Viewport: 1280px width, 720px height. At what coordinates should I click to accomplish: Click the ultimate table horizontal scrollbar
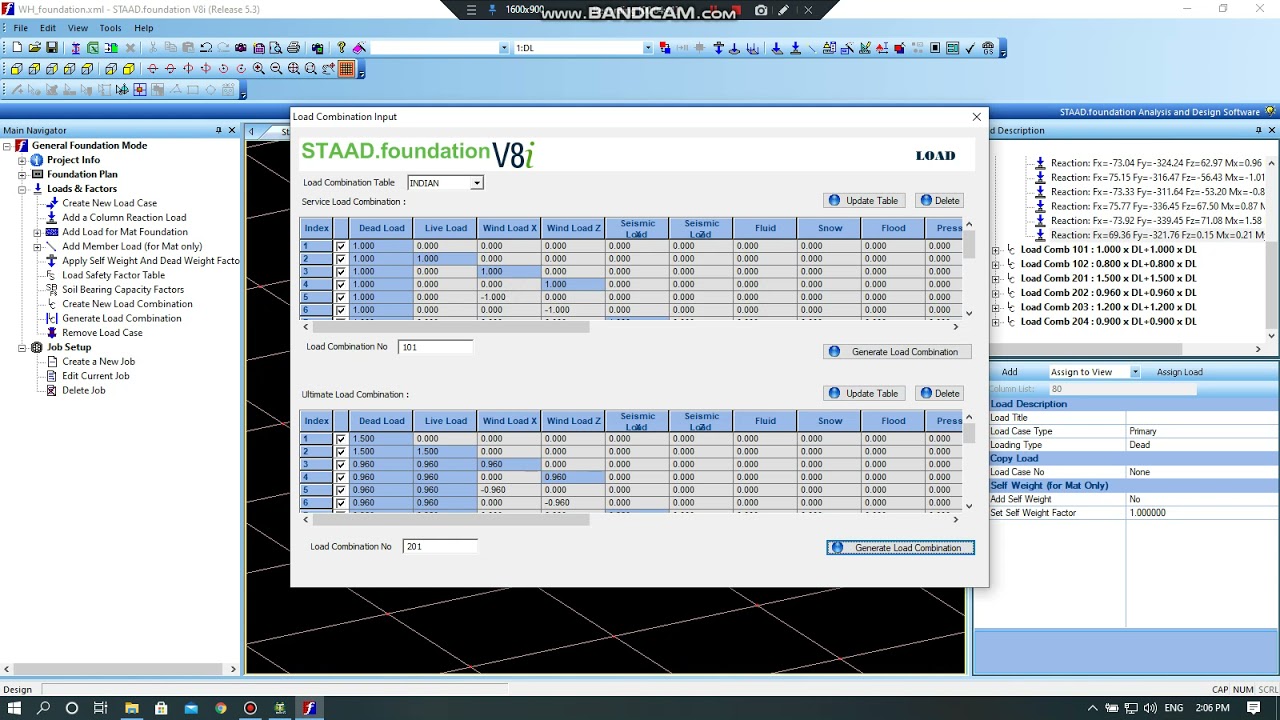[x=450, y=519]
